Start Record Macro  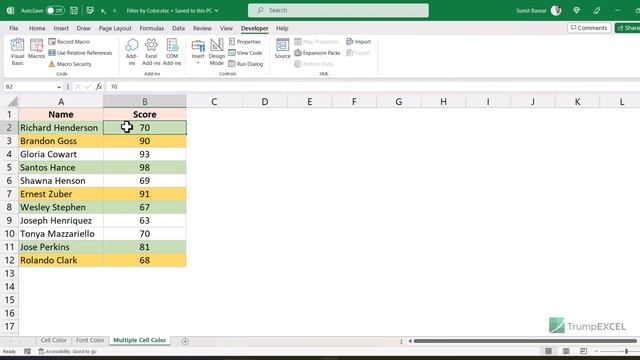coord(69,42)
